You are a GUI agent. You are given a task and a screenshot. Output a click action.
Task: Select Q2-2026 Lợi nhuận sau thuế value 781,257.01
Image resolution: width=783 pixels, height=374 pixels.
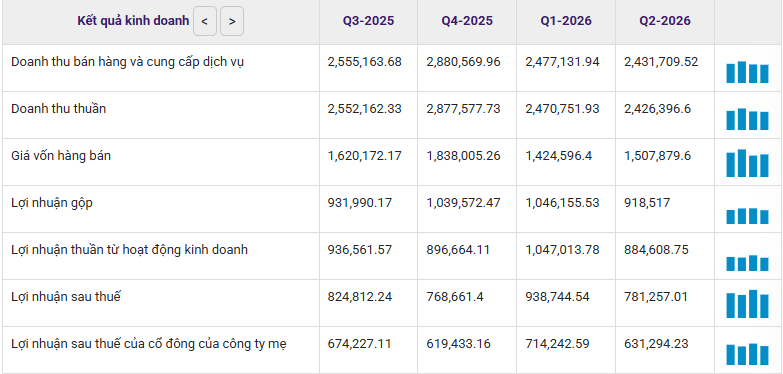tap(656, 297)
